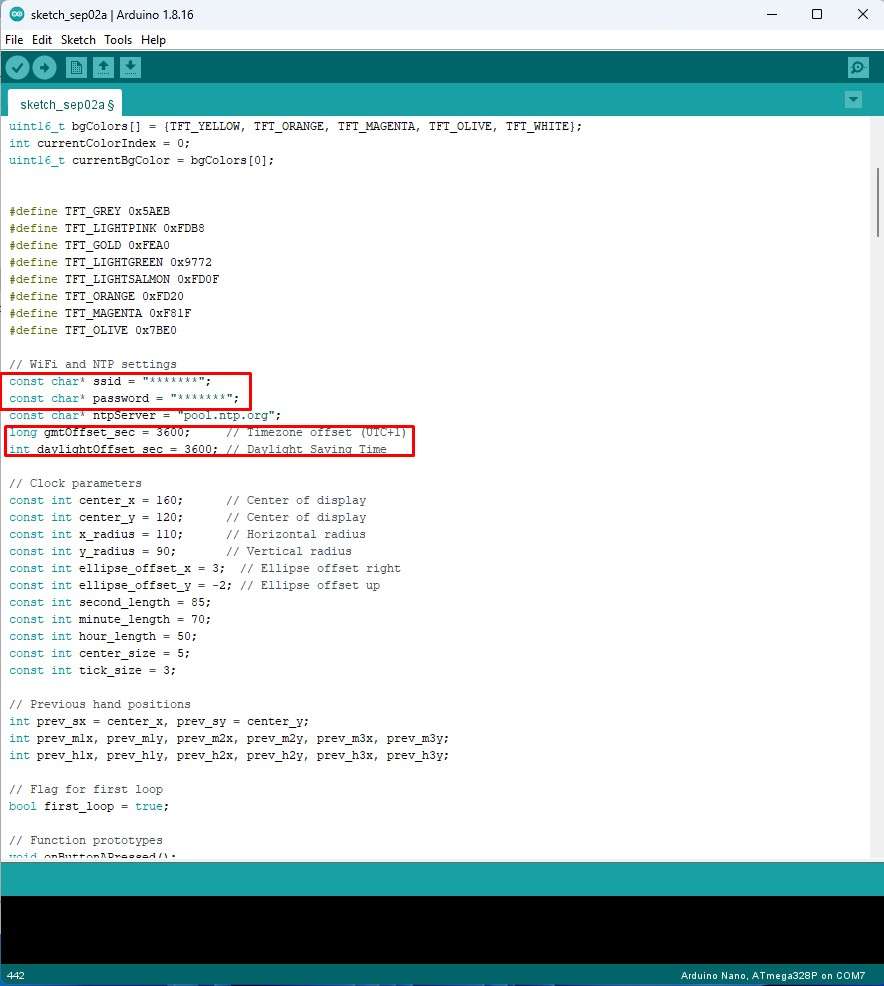Open the Help menu
Viewport: 884px width, 986px height.
tap(153, 40)
